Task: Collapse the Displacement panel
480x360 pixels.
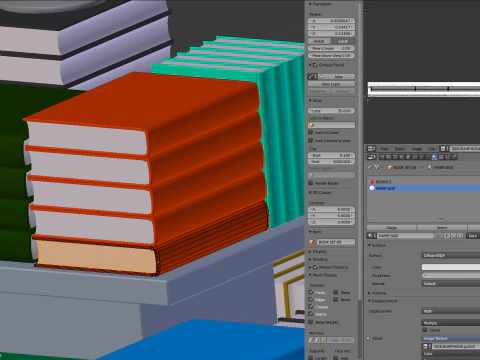Action: 369,301
